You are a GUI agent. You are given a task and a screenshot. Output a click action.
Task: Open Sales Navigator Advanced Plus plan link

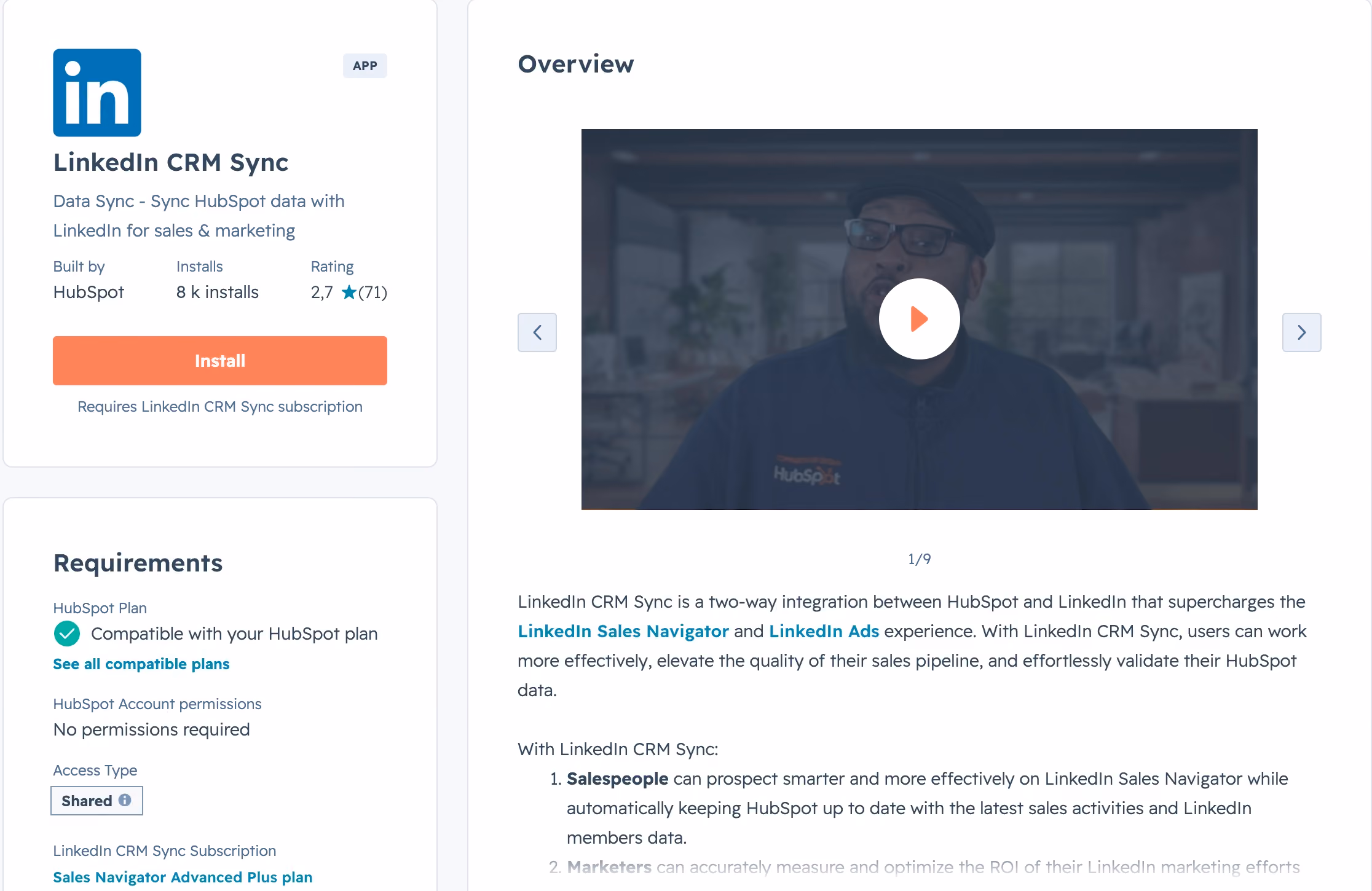coord(183,877)
